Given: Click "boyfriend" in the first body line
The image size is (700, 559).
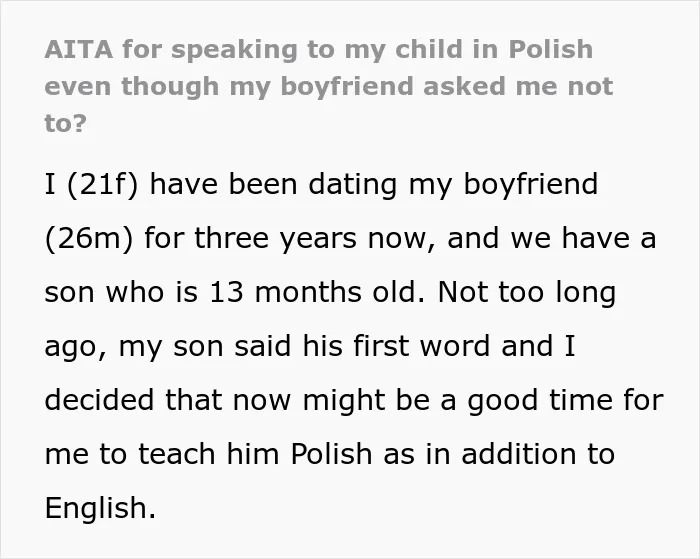Looking at the screenshot, I should pyautogui.click(x=531, y=184).
